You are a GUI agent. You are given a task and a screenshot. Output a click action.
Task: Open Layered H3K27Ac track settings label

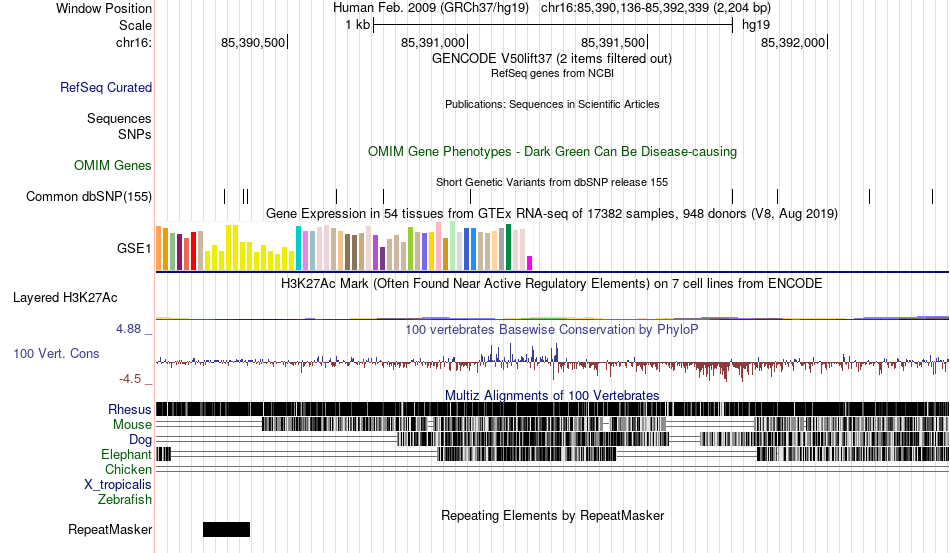pyautogui.click(x=65, y=297)
